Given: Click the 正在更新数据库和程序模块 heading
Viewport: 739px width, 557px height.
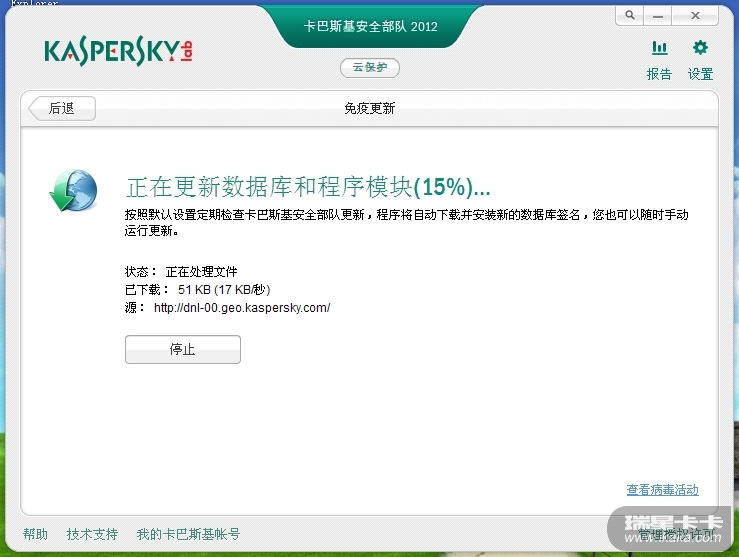Looking at the screenshot, I should (x=308, y=187).
